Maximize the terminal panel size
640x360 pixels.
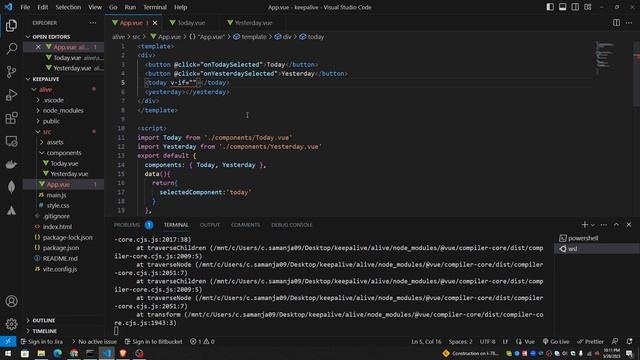click(616, 225)
